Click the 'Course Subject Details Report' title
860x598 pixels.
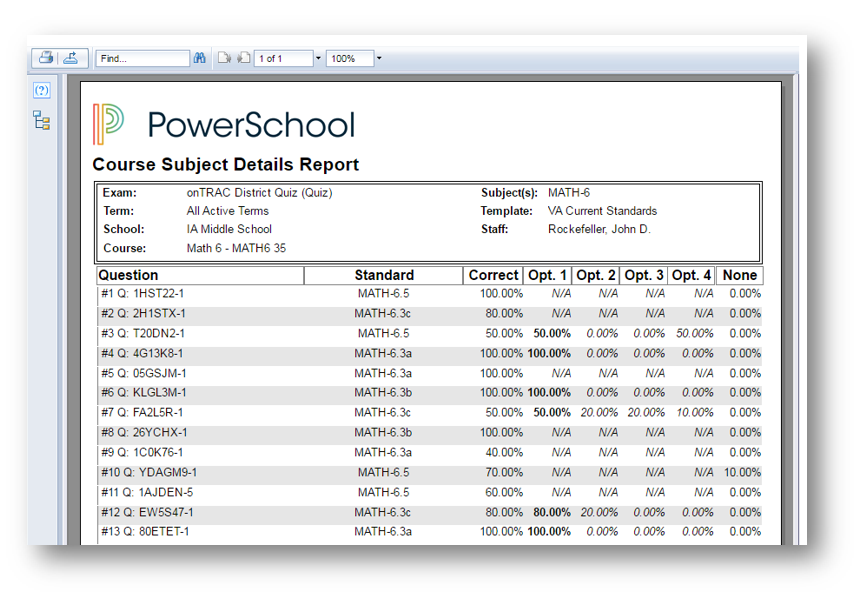coord(225,165)
